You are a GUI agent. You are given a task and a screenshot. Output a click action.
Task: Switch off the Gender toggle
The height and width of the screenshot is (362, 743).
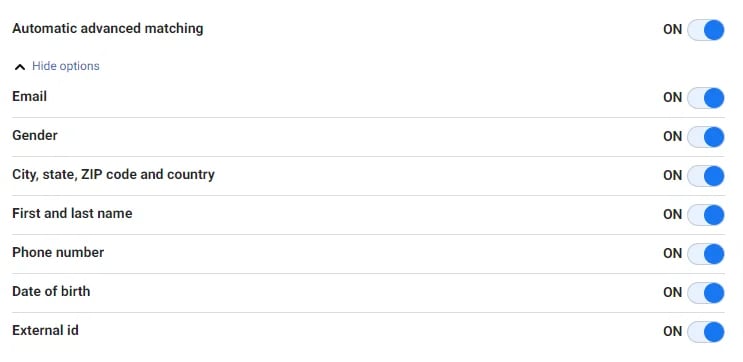(706, 137)
